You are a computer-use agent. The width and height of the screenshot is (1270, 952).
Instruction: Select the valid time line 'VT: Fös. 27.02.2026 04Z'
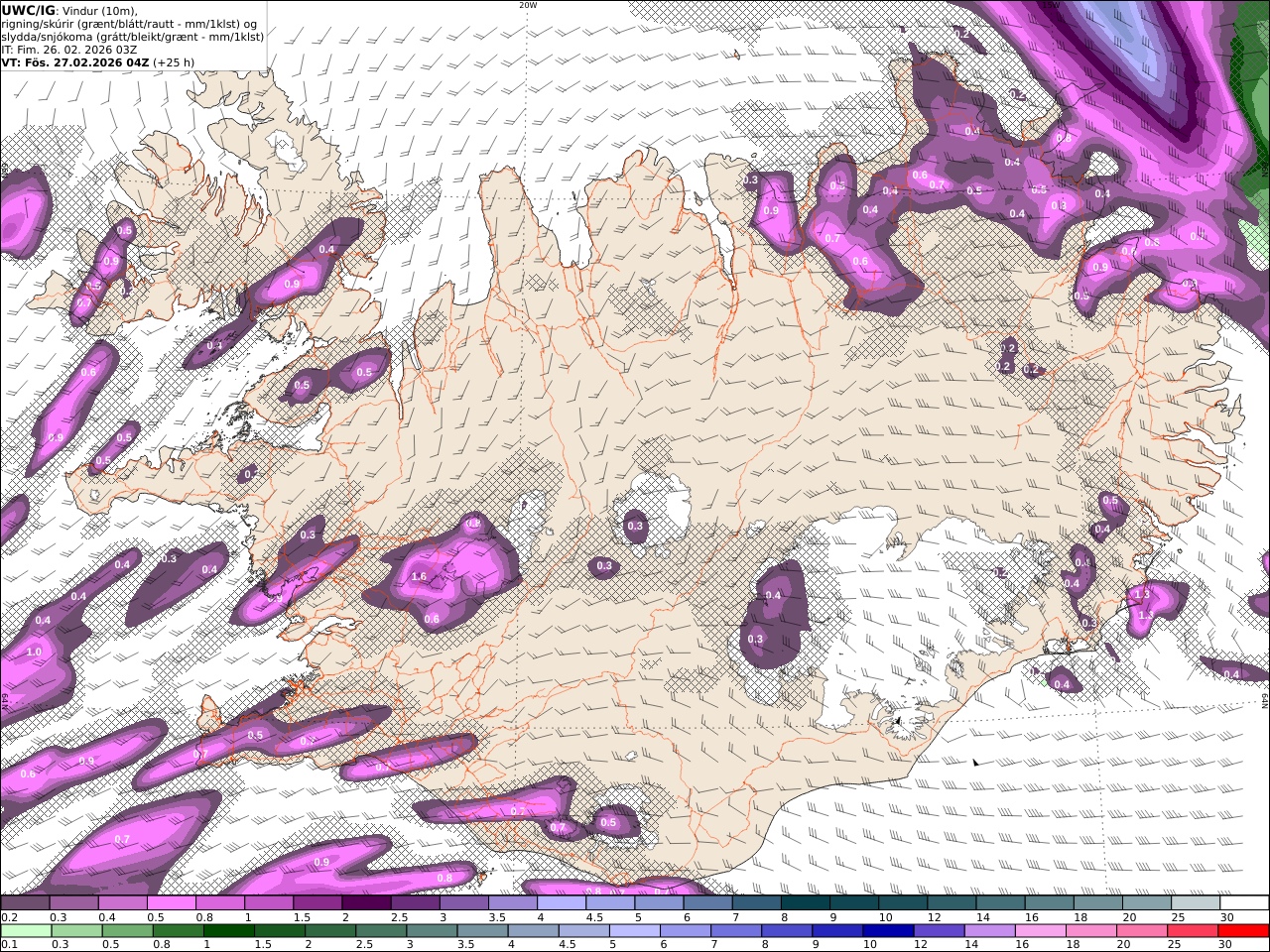76,61
